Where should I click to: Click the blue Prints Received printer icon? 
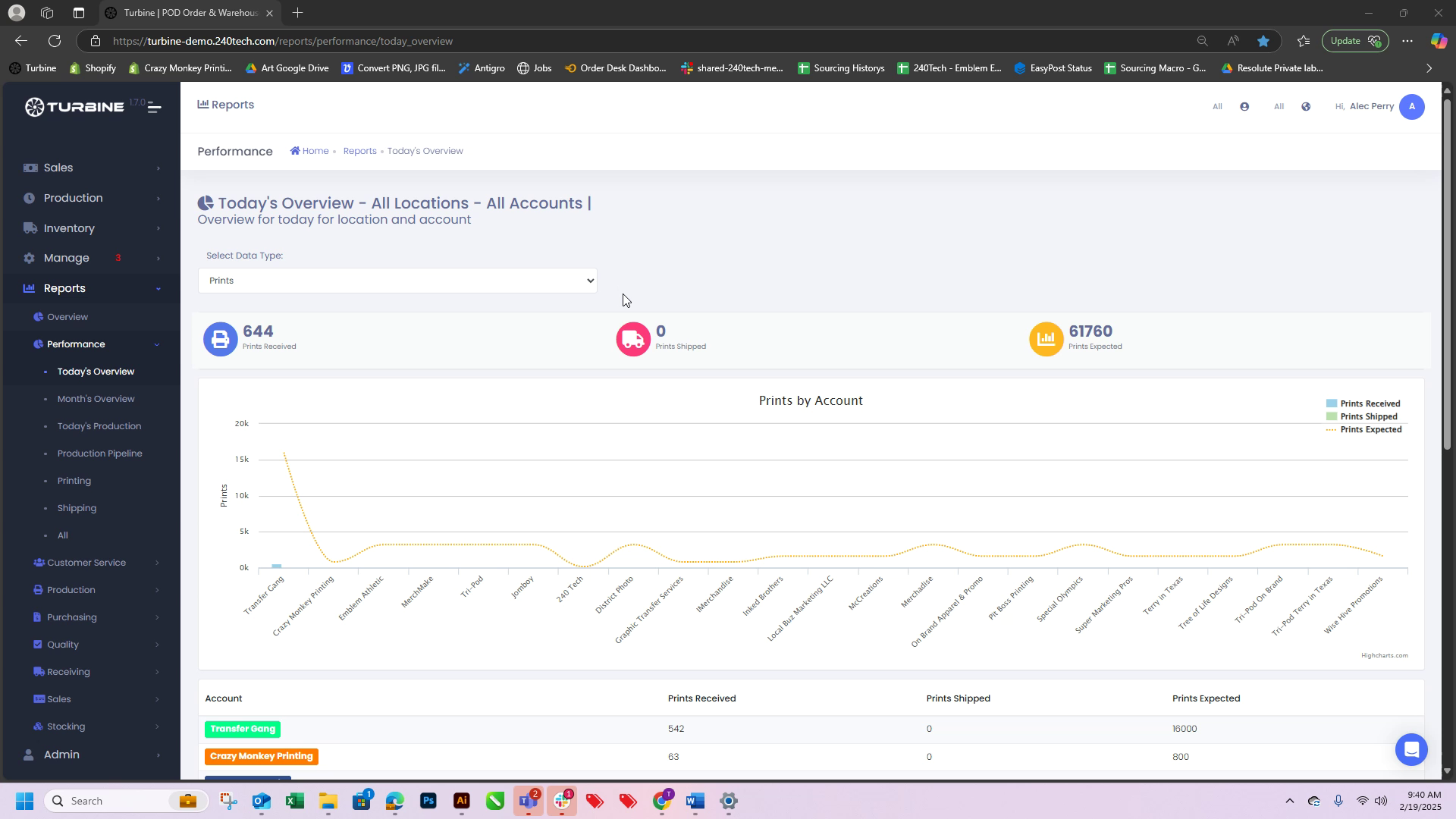[220, 339]
